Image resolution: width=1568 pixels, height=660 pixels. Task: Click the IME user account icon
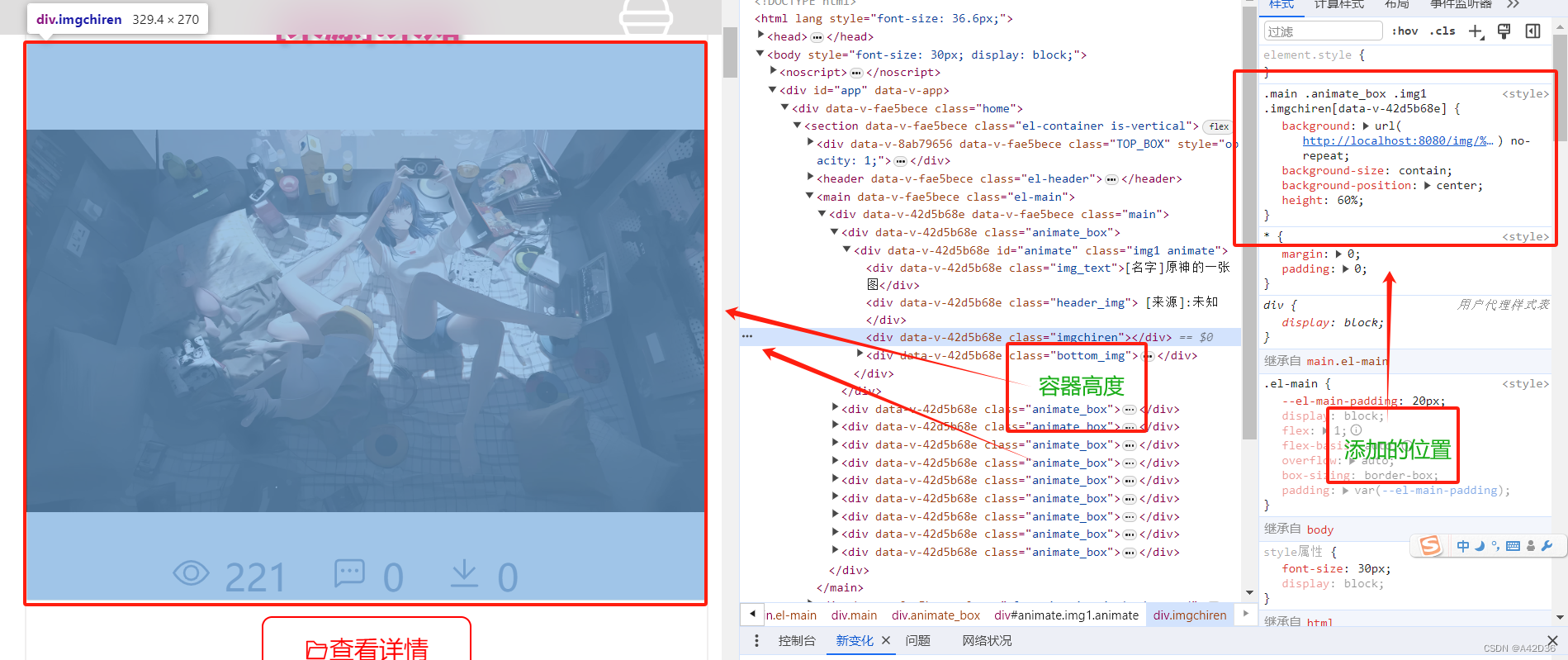tap(1531, 546)
